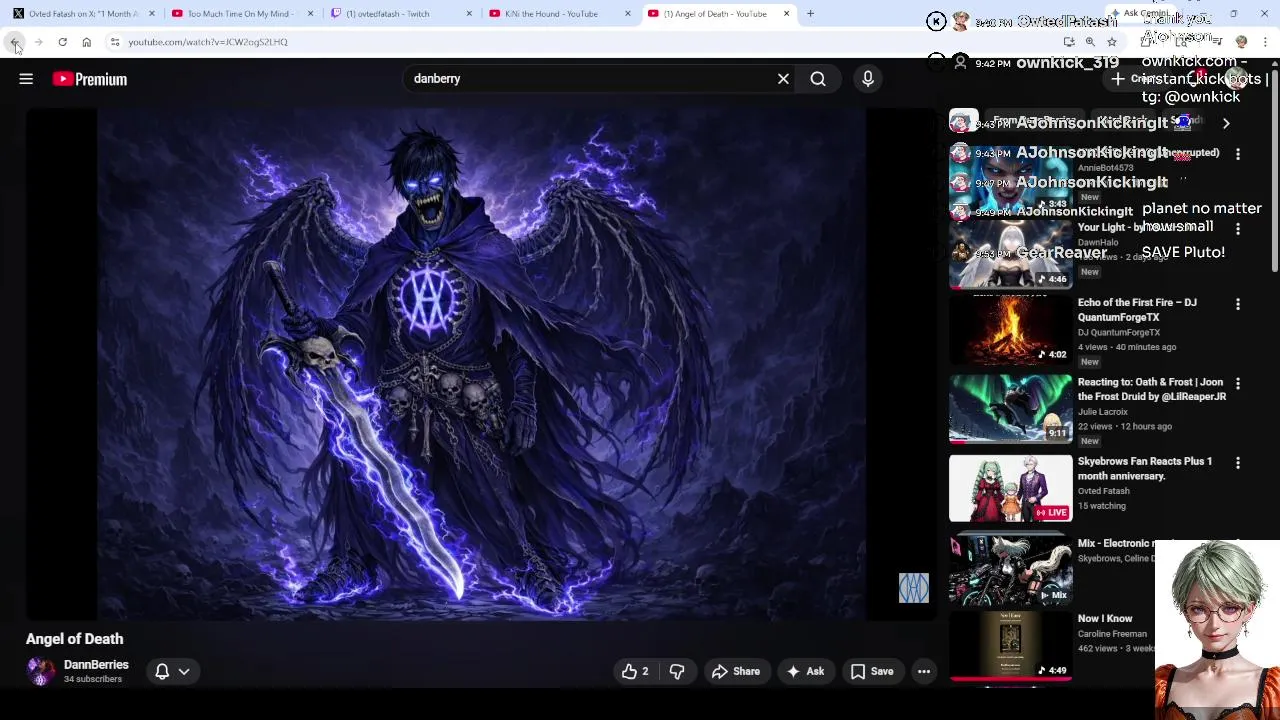Click the browser back arrow

[x=15, y=42]
